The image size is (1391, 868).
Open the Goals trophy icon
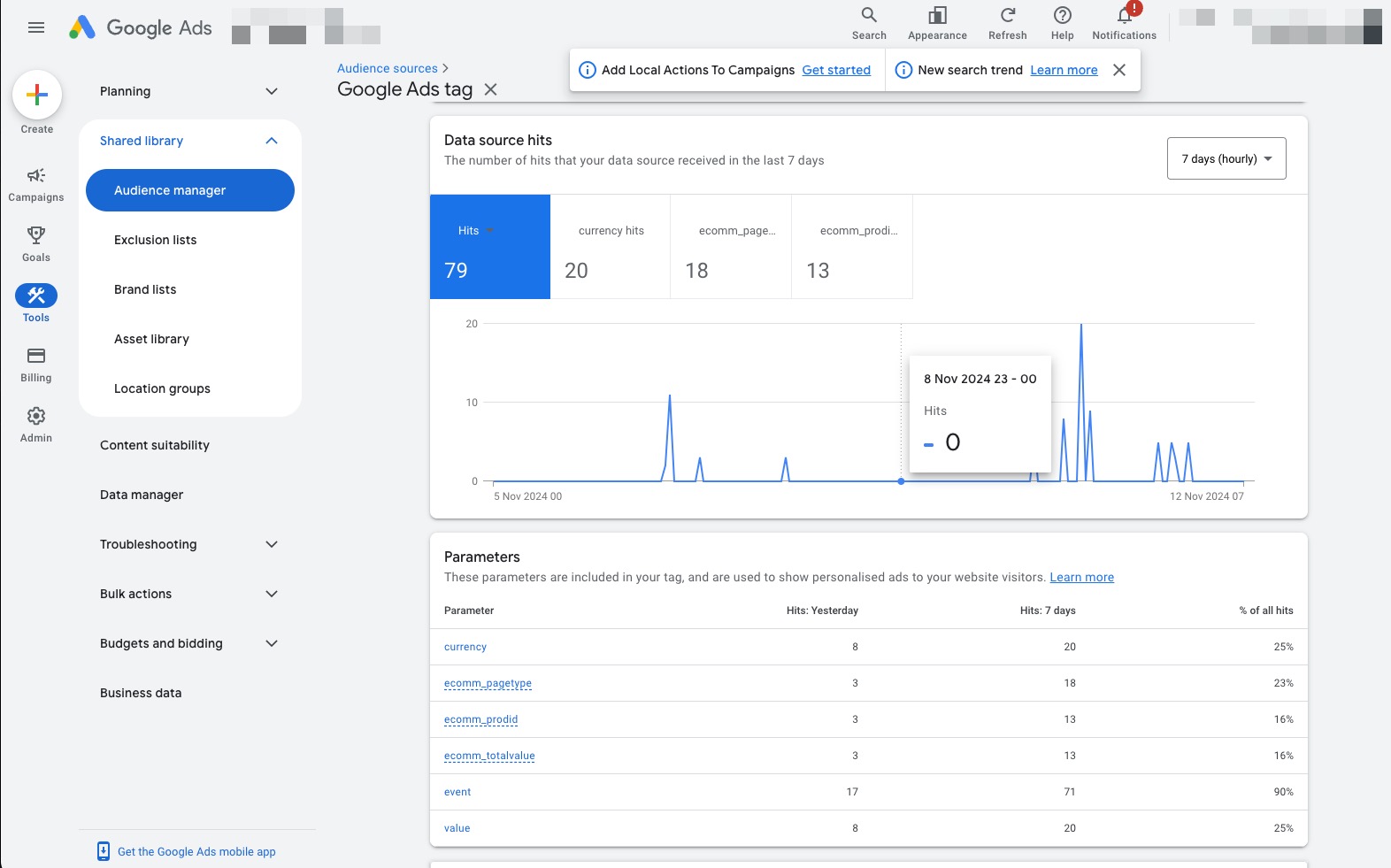(x=36, y=235)
